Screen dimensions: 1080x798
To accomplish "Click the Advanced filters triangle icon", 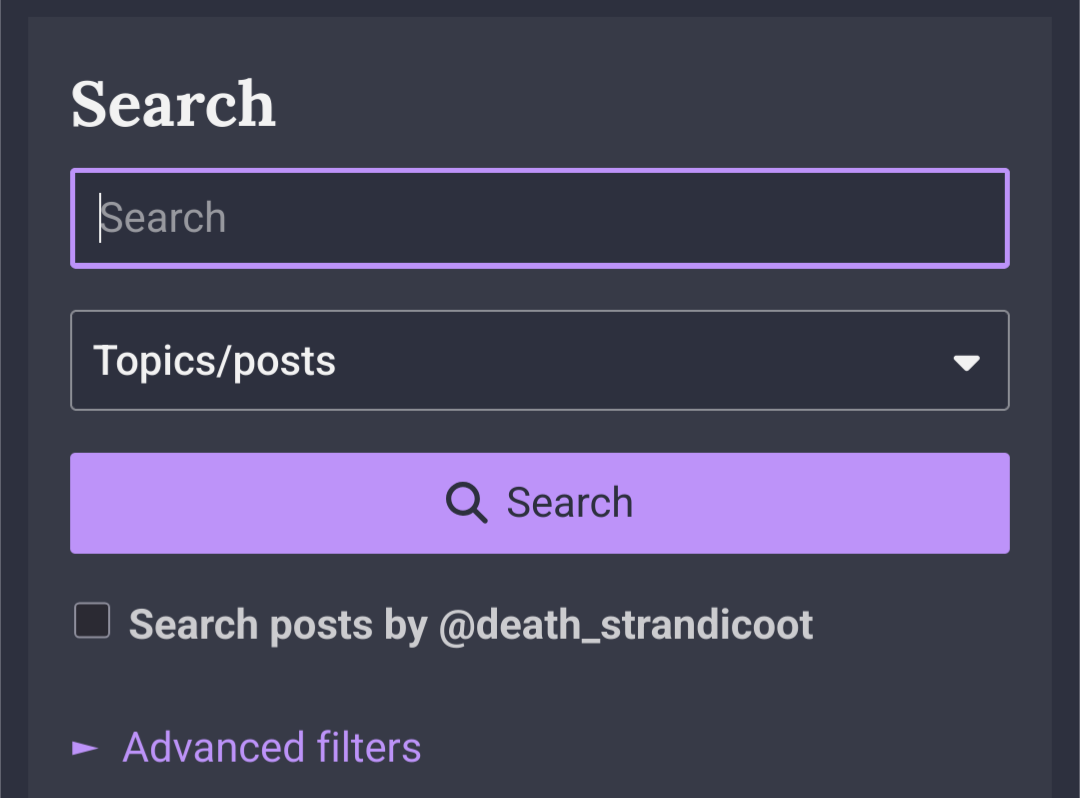I will tap(85, 748).
